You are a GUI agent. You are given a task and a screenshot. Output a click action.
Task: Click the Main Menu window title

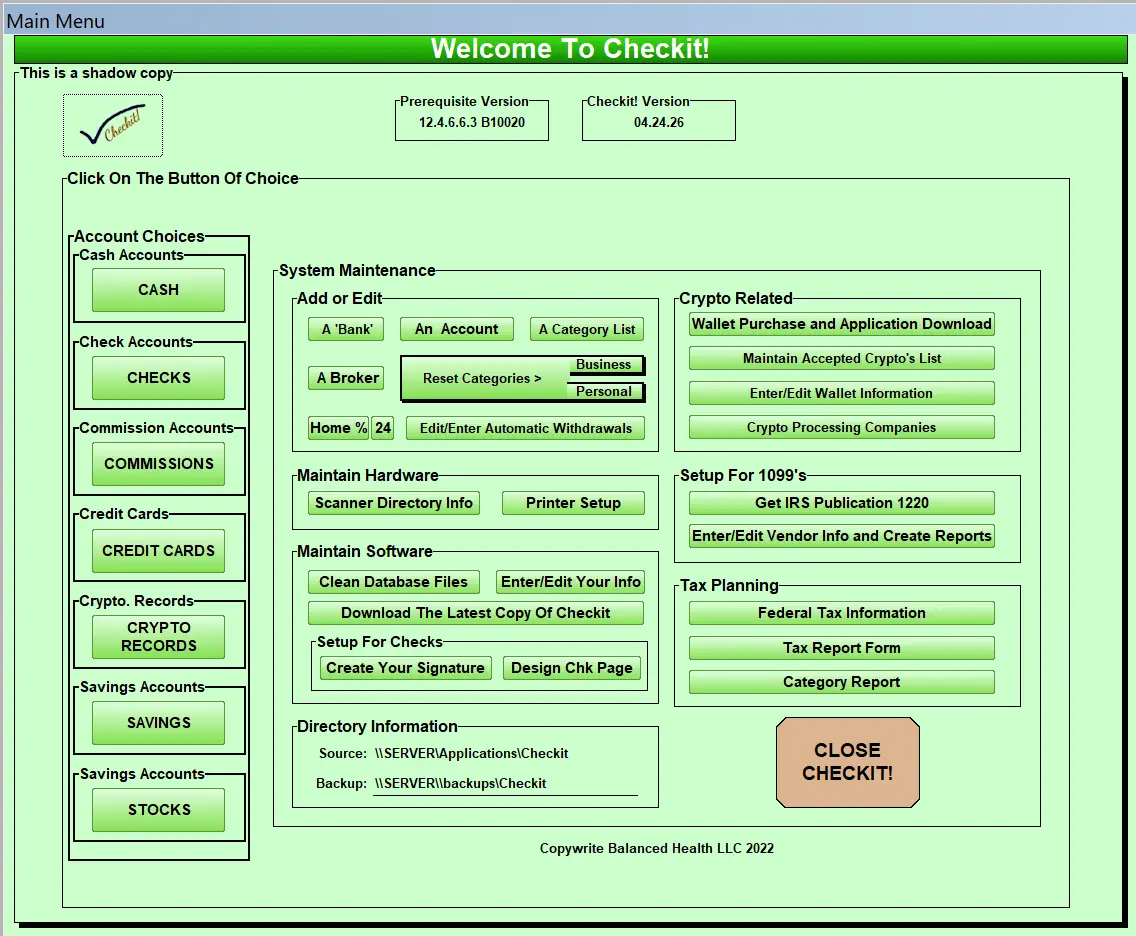coord(56,22)
